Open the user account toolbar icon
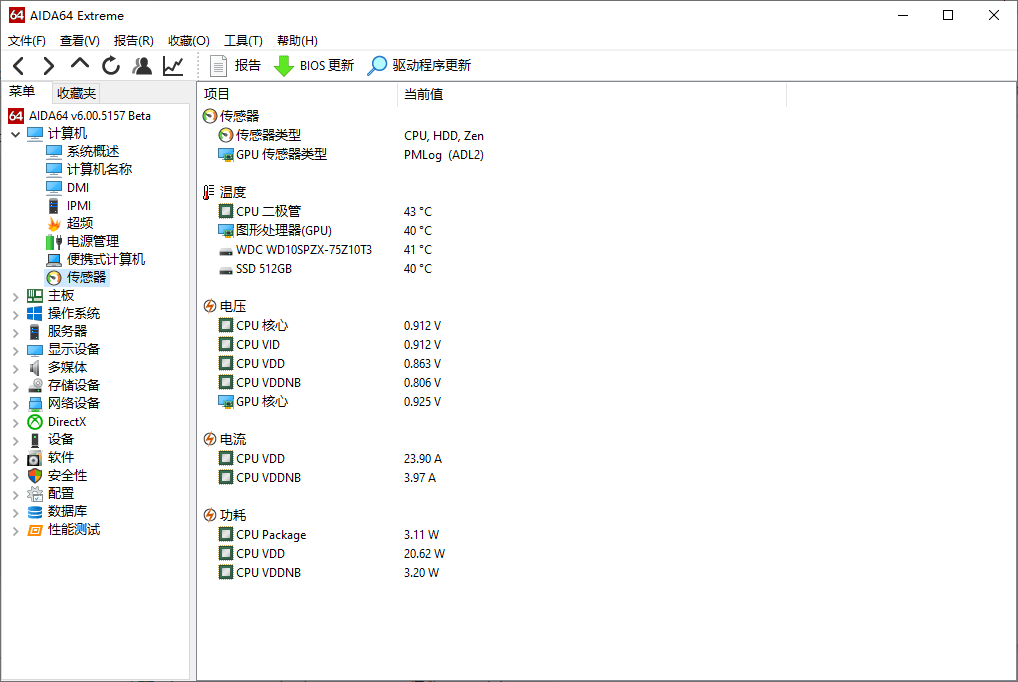This screenshot has height=682, width=1018. pos(142,66)
